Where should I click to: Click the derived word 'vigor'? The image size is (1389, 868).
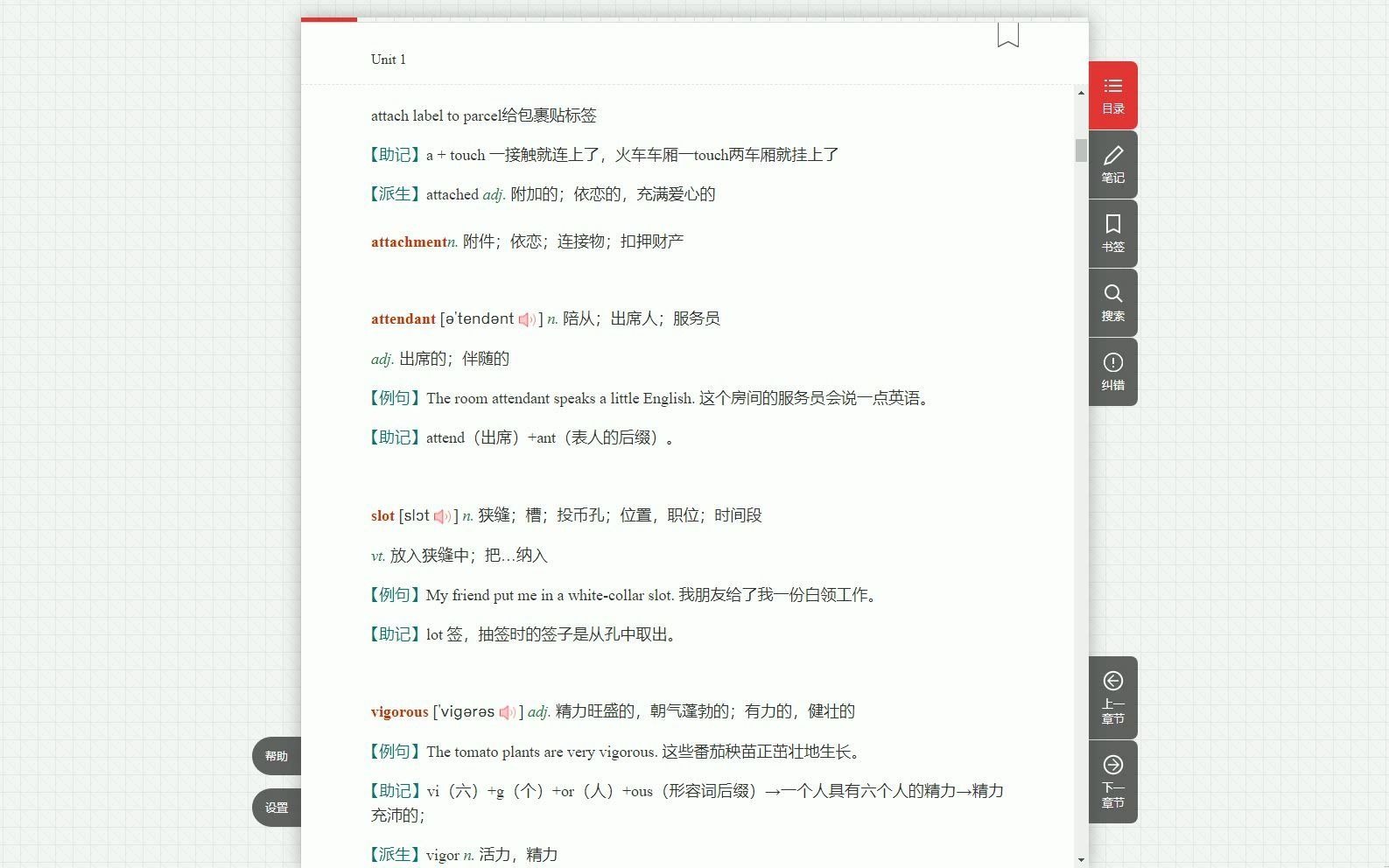442,855
